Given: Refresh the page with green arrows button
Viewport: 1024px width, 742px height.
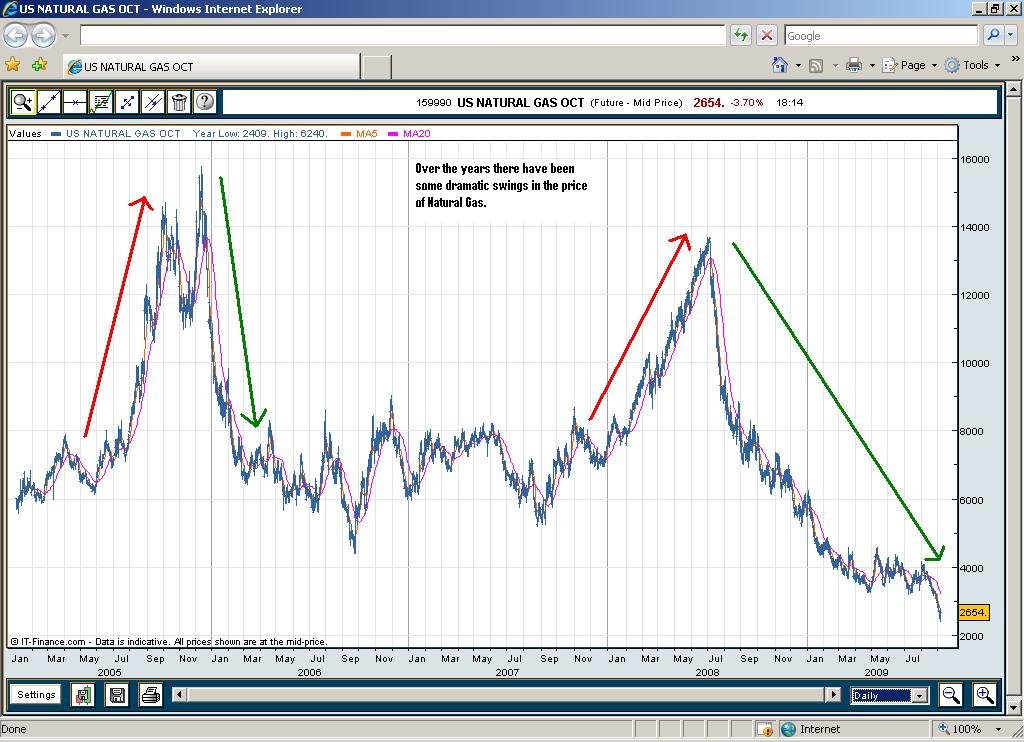Looking at the screenshot, I should [740, 35].
